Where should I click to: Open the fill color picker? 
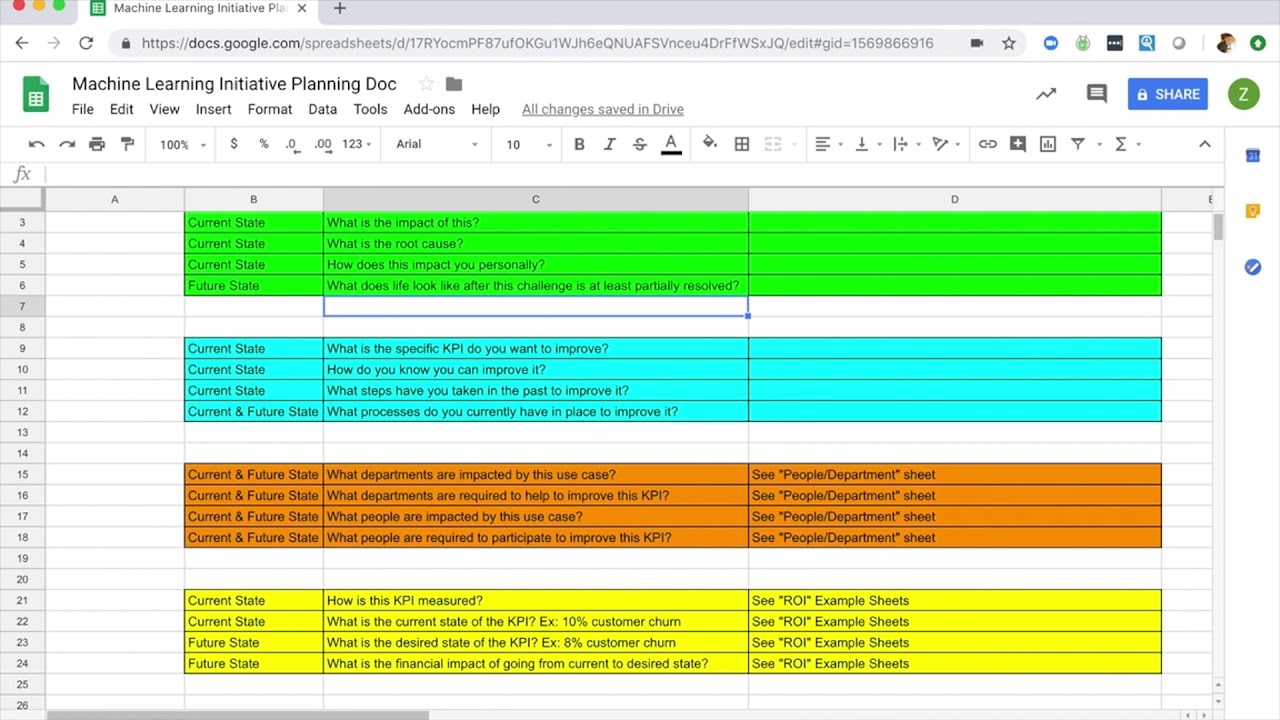pyautogui.click(x=709, y=144)
